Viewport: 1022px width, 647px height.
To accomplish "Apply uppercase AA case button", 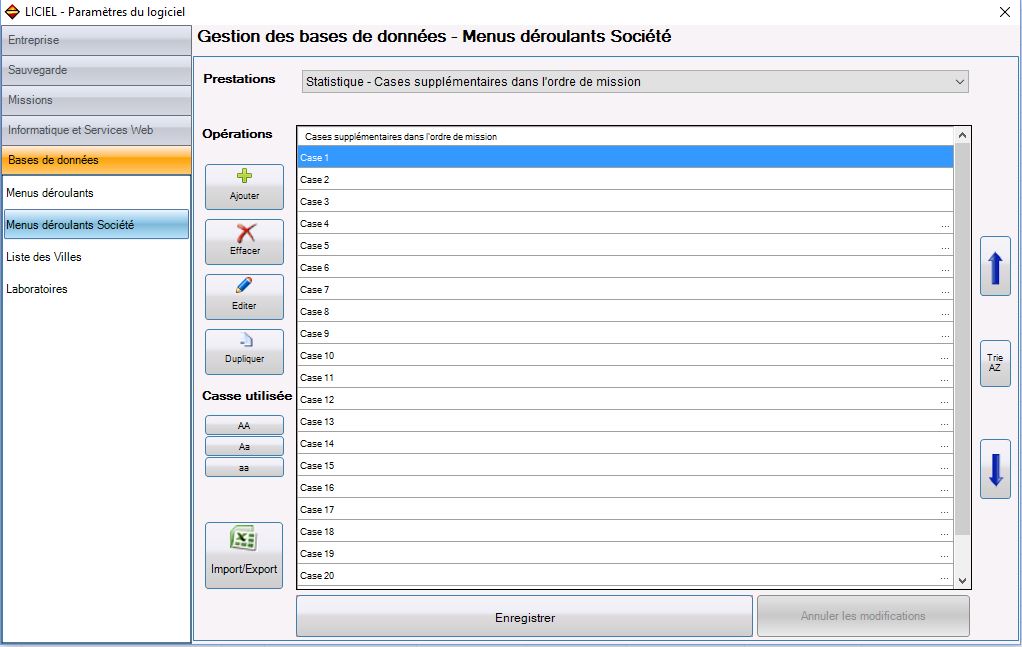I will point(244,425).
